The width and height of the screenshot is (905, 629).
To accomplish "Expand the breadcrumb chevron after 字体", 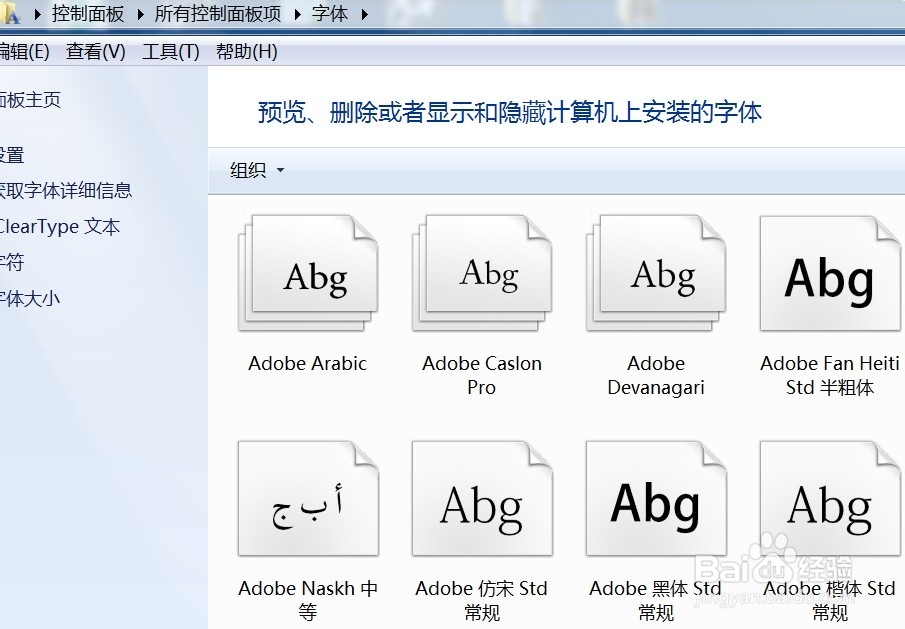I will (363, 14).
